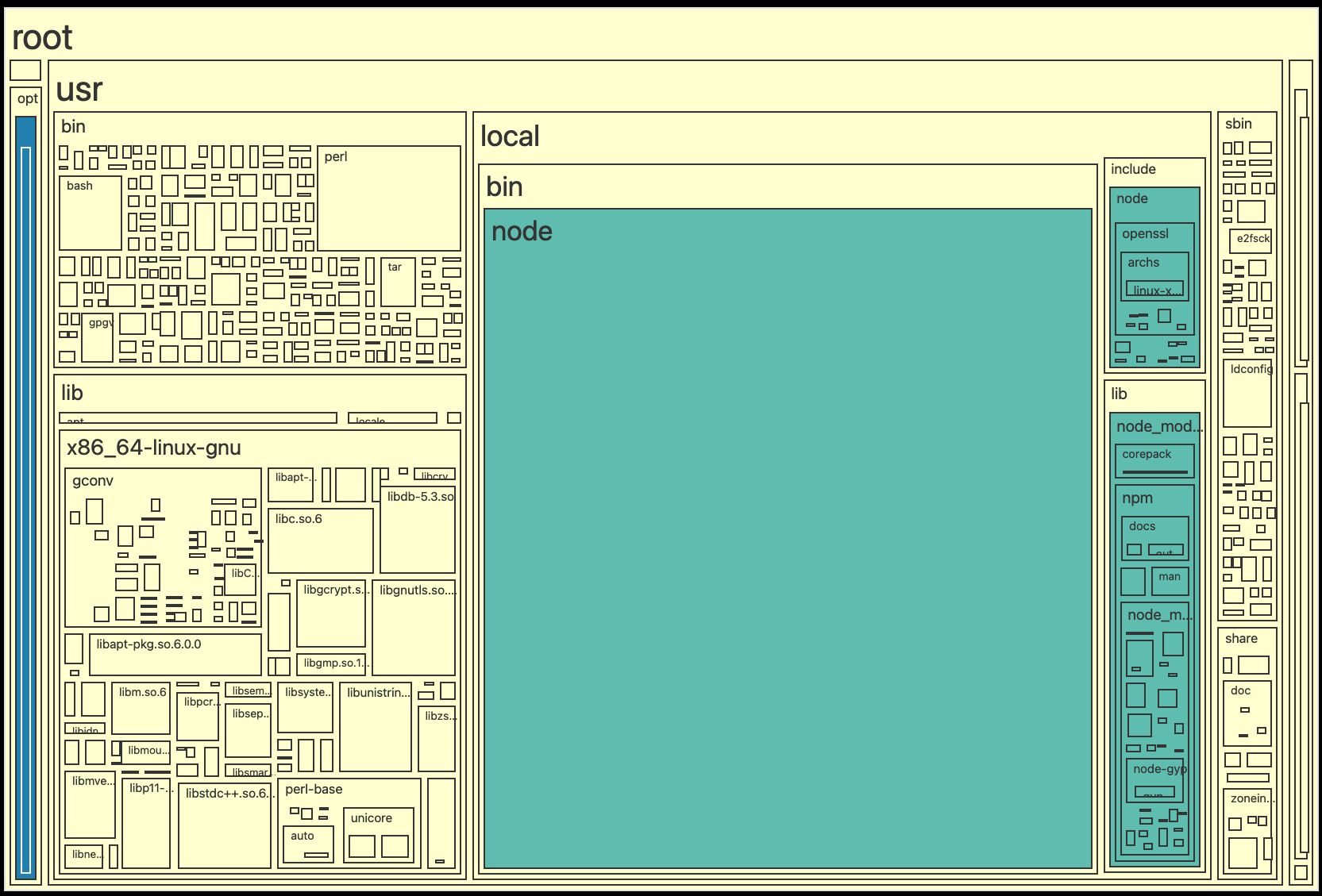Select the 'bin' label directly under usr
This screenshot has height=896, width=1322.
pos(73,126)
